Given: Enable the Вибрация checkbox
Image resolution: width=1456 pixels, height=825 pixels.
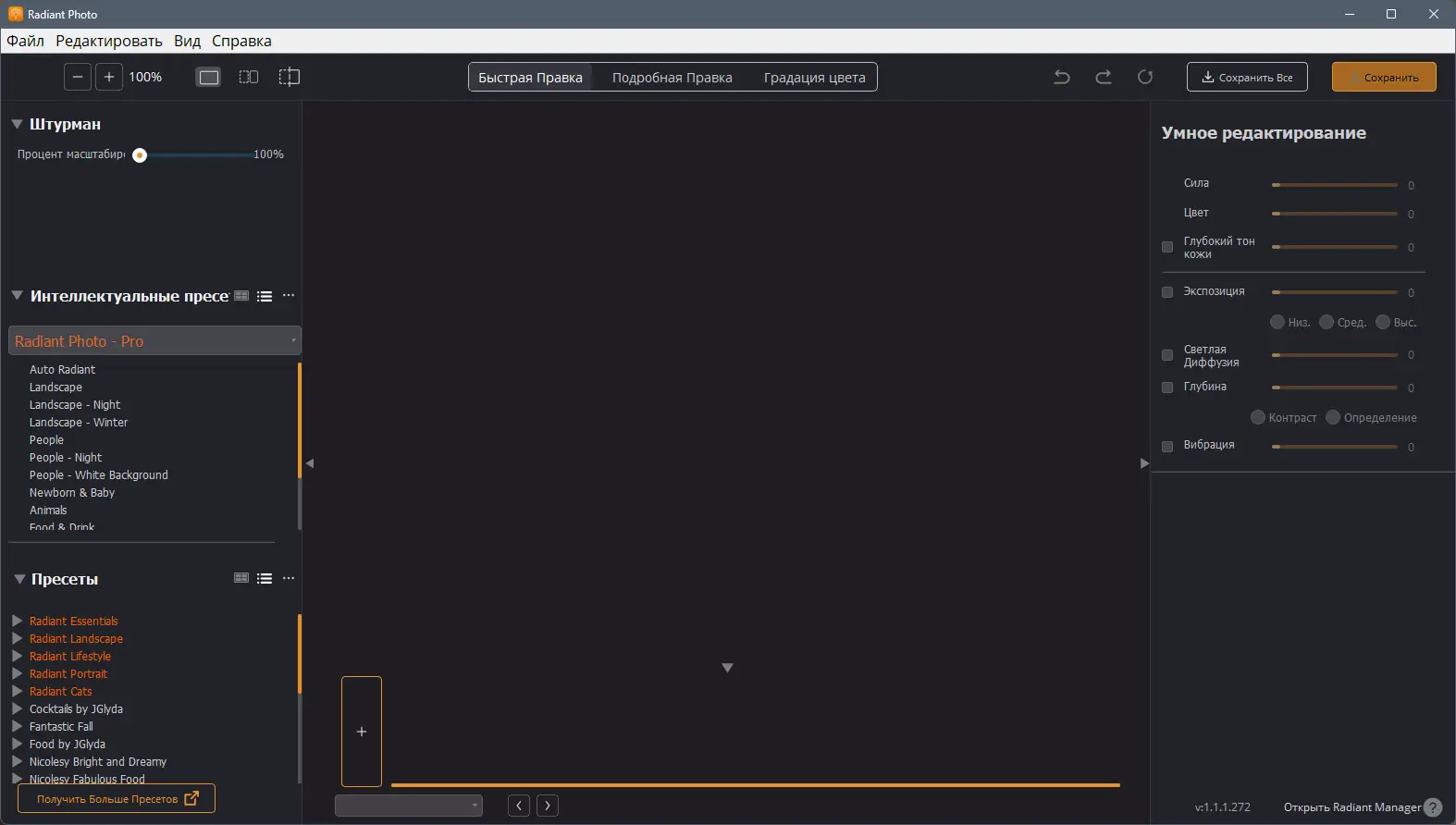Looking at the screenshot, I should 1167,446.
